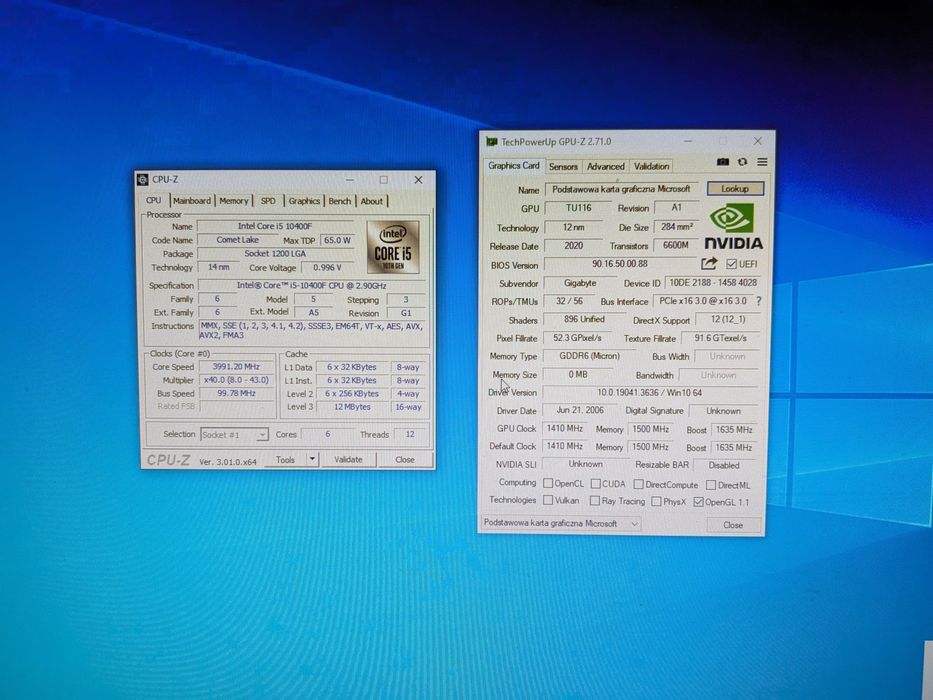Toggle the Vulkan checkbox
This screenshot has width=933, height=700.
[549, 500]
